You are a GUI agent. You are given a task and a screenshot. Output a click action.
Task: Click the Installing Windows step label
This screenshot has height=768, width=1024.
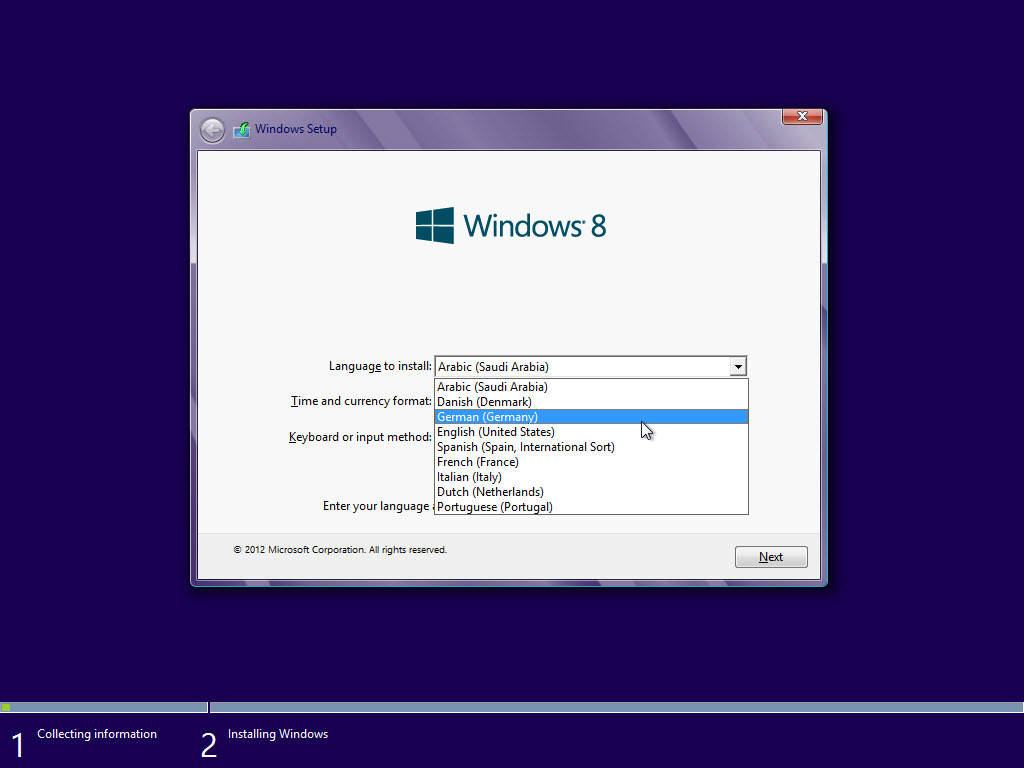pos(278,734)
